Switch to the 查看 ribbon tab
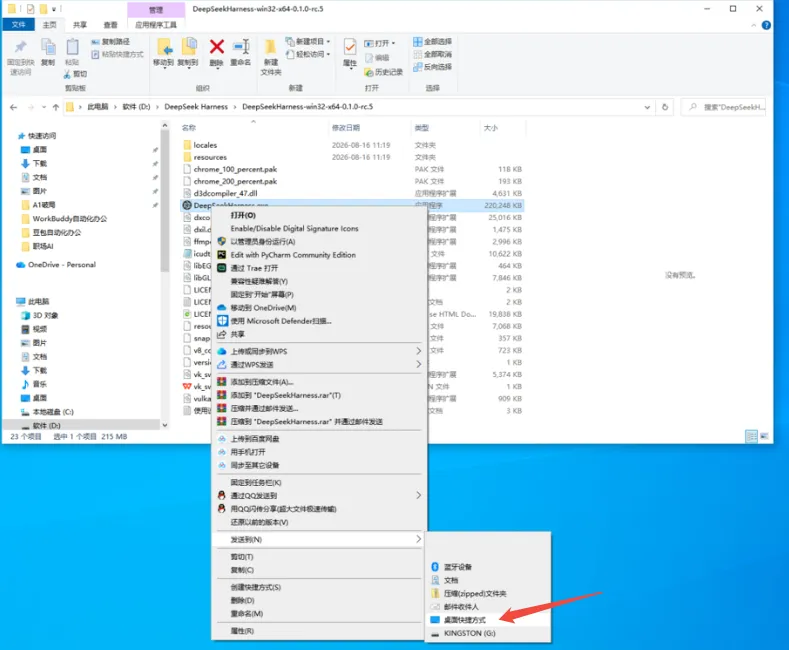Image resolution: width=789 pixels, height=650 pixels. click(x=110, y=25)
